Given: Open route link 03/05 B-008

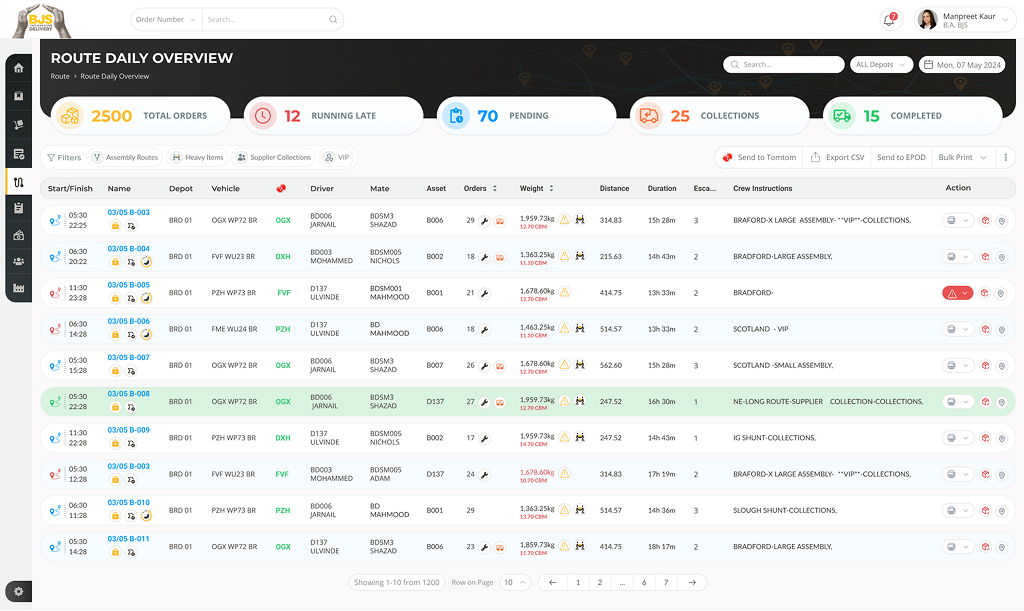Looking at the screenshot, I should pyautogui.click(x=128, y=394).
